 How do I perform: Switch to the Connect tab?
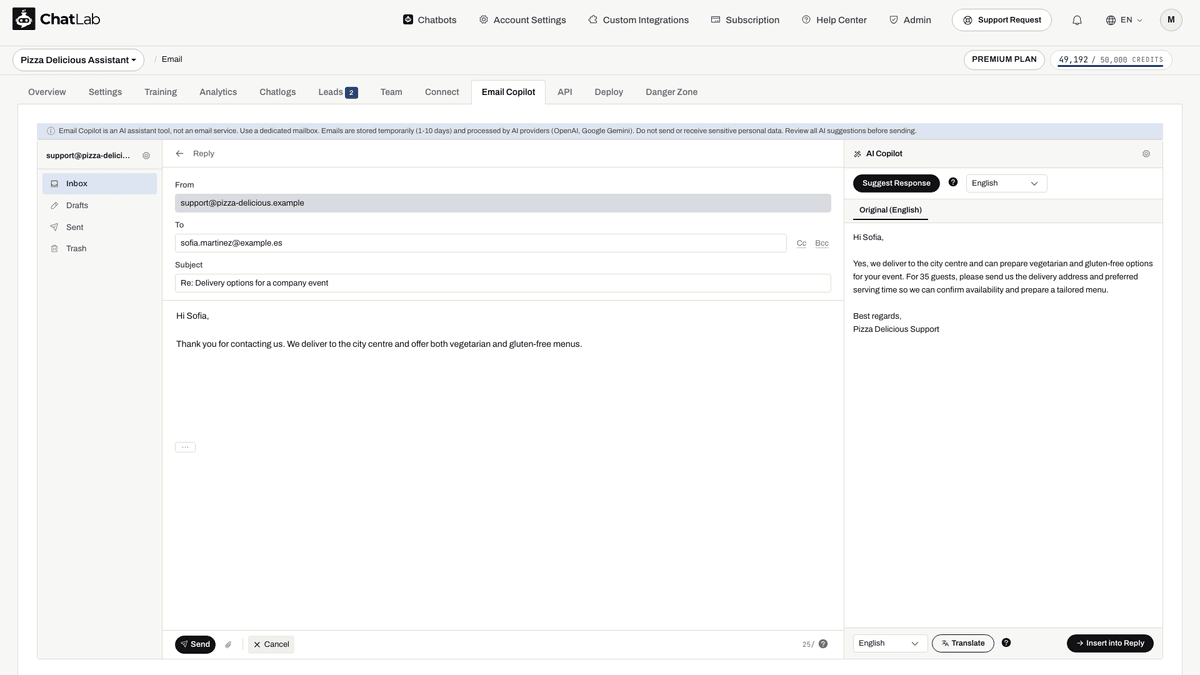(x=442, y=92)
